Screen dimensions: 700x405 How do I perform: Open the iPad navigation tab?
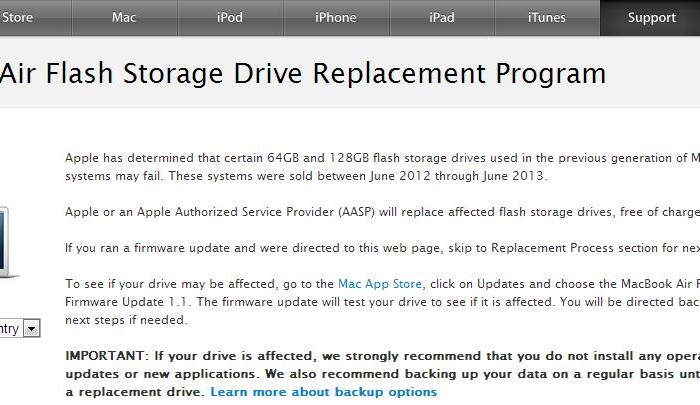pos(441,17)
